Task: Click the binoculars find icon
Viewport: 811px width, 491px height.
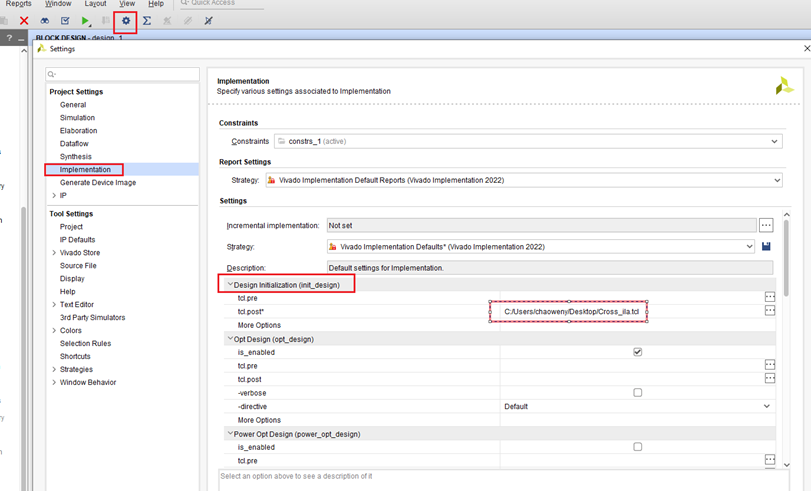Action: point(45,21)
